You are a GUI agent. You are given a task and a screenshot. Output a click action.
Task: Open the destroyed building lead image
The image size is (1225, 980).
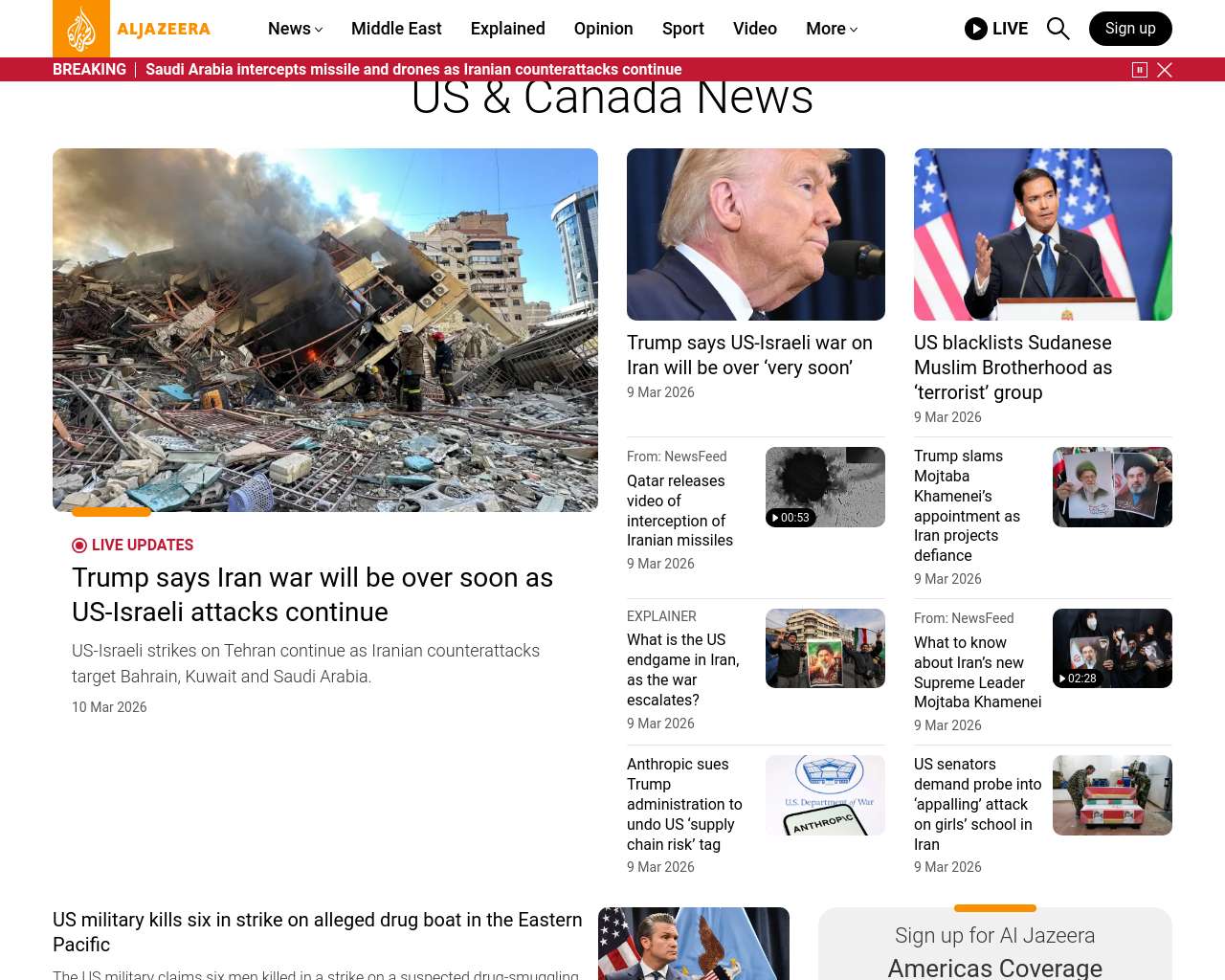click(325, 330)
